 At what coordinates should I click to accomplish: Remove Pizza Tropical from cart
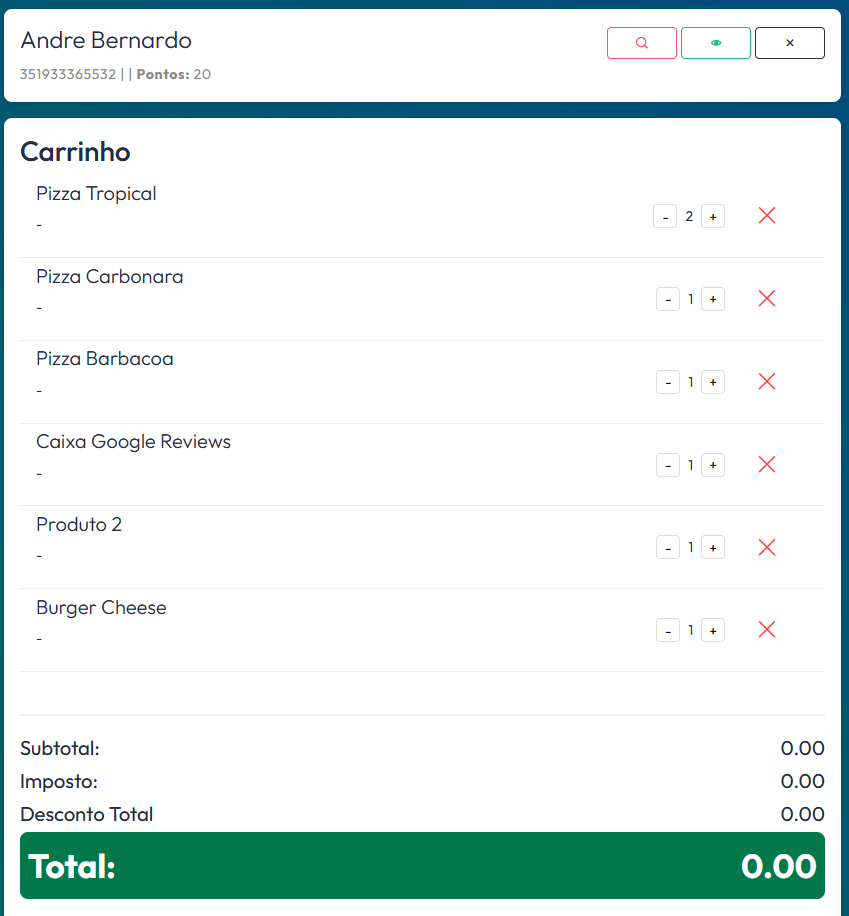click(767, 216)
